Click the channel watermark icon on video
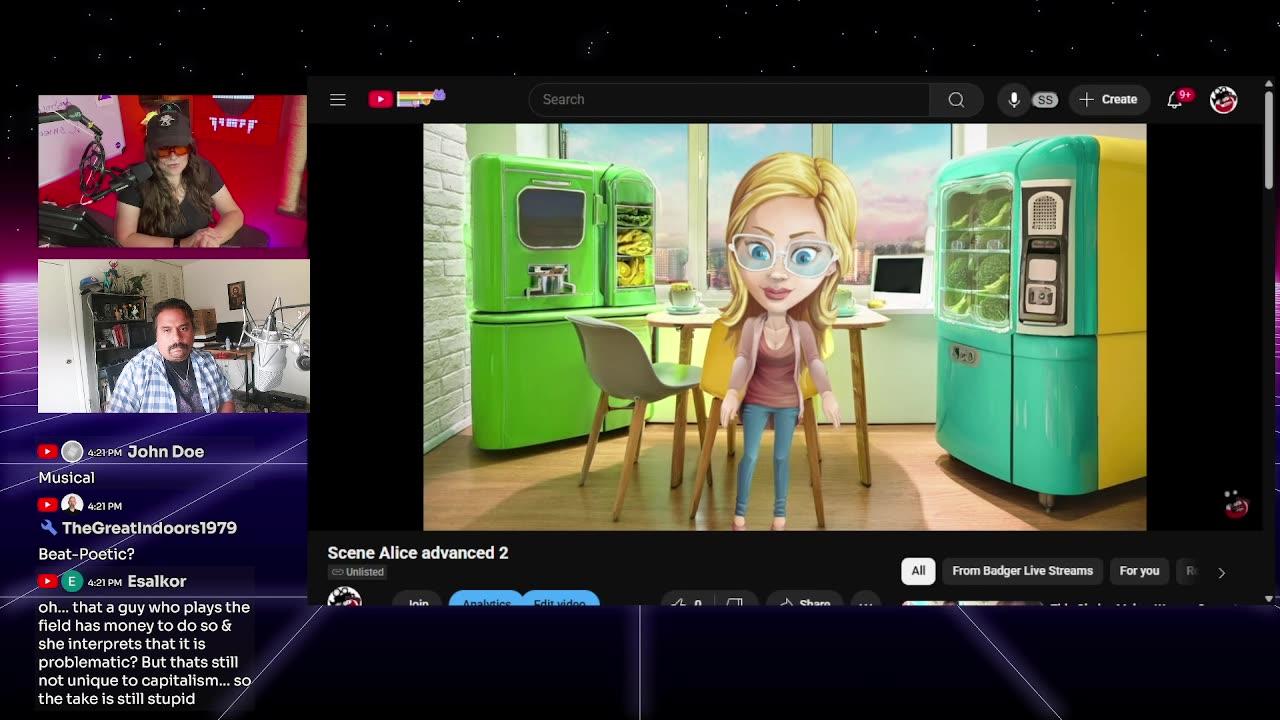This screenshot has width=1280, height=720. pyautogui.click(x=1236, y=505)
